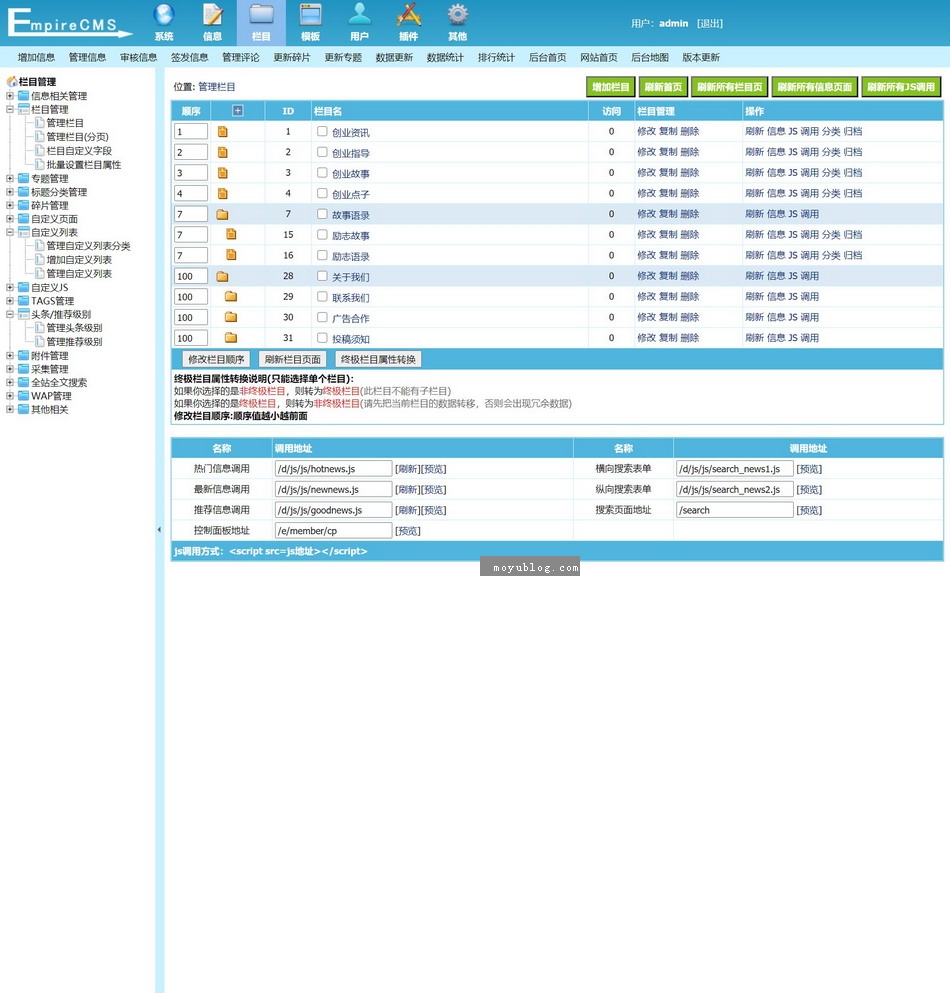Click the page icon in the 创业点子 row
The image size is (950, 993).
[222, 194]
